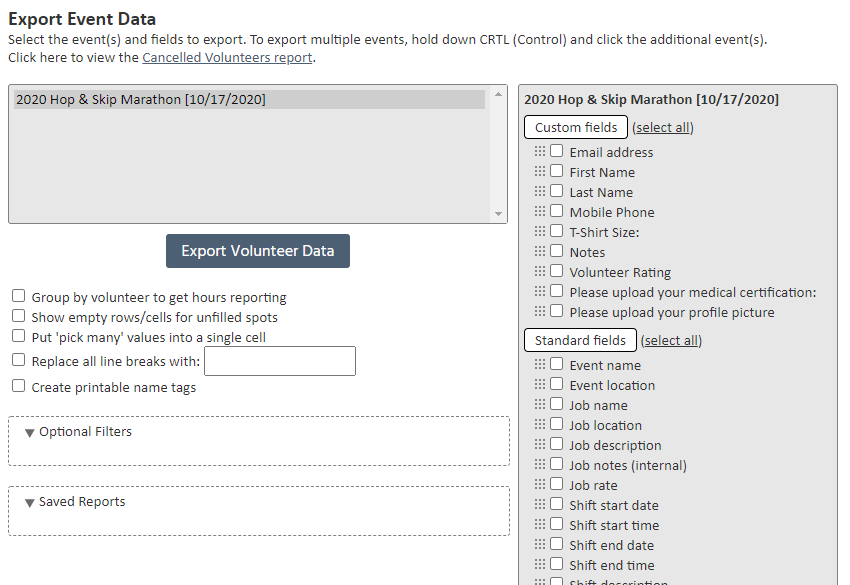Image resolution: width=850 pixels, height=585 pixels.
Task: Click drag handle icon beside Email address
Action: click(x=540, y=151)
